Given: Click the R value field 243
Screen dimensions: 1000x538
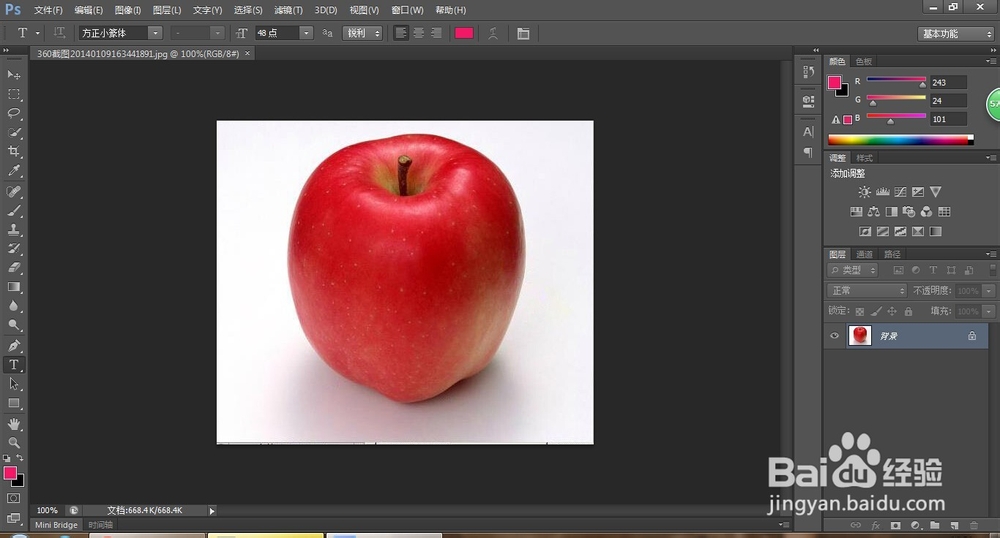Looking at the screenshot, I should click(948, 82).
